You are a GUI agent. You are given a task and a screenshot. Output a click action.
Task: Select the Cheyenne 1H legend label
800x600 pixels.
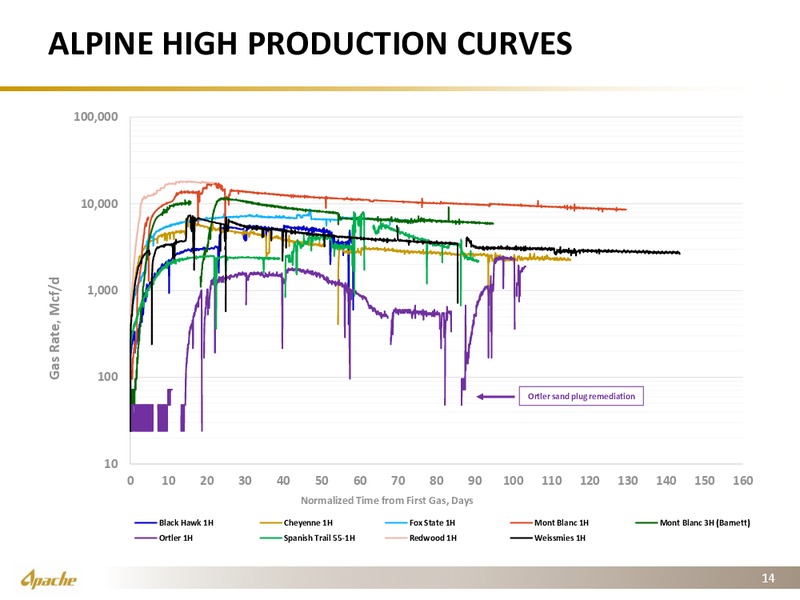pos(308,522)
